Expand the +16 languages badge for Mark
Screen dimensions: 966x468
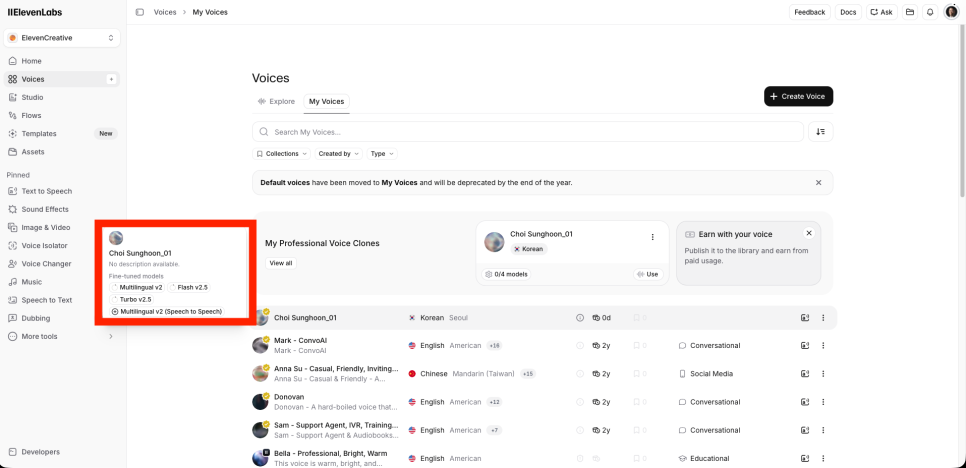point(494,346)
